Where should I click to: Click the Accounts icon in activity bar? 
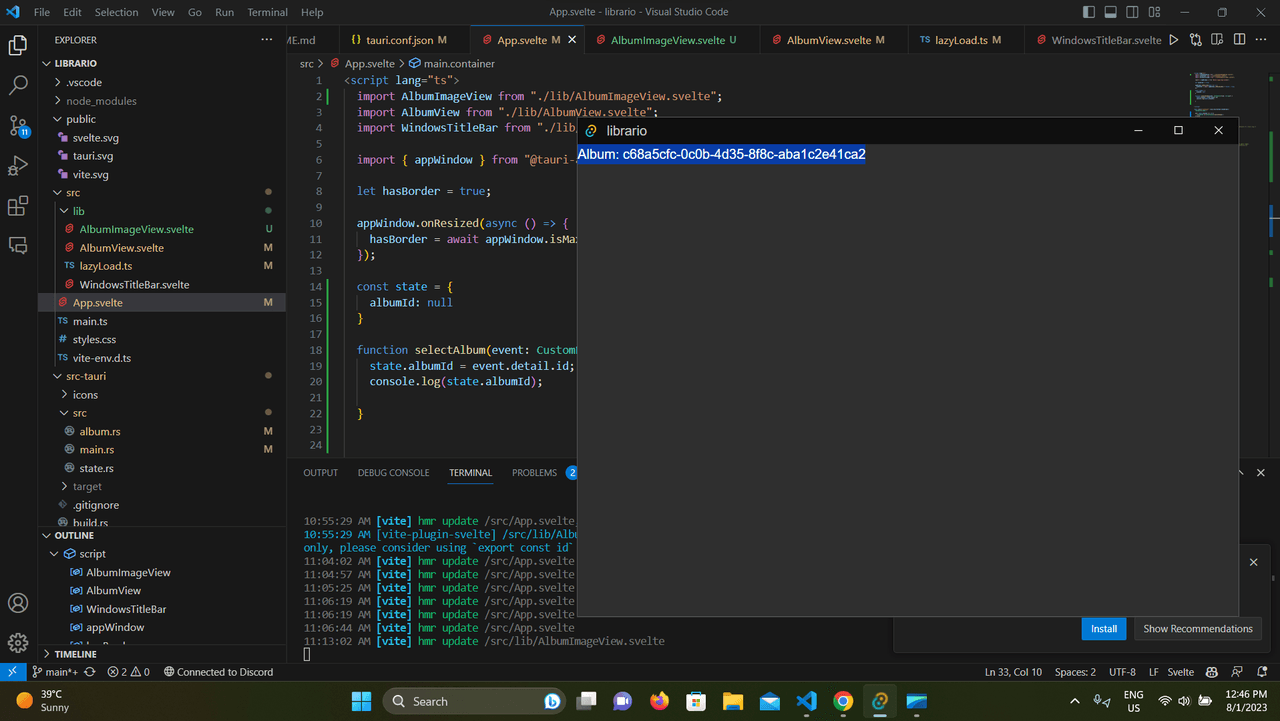18,603
